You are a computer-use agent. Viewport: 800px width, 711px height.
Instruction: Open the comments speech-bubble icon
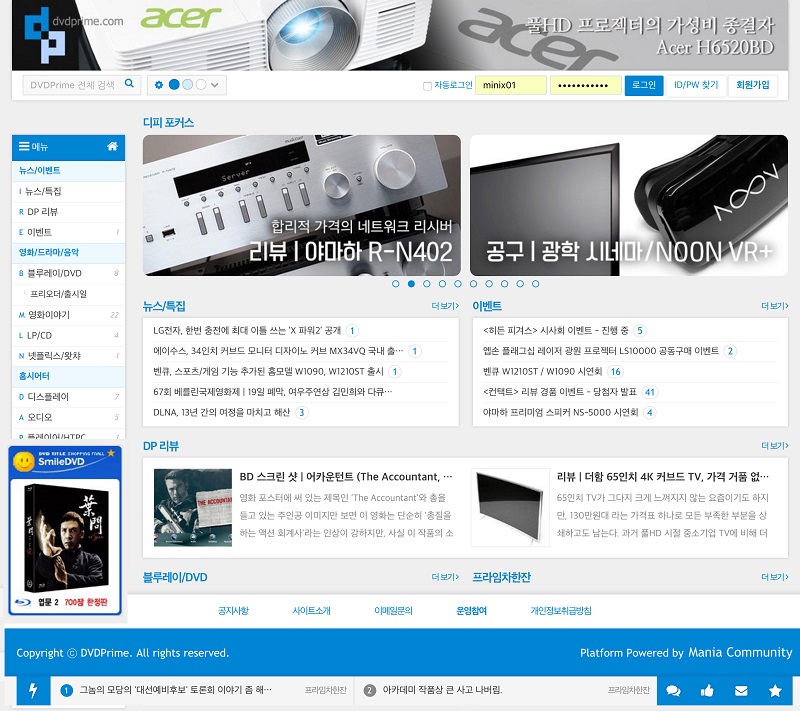coord(673,691)
